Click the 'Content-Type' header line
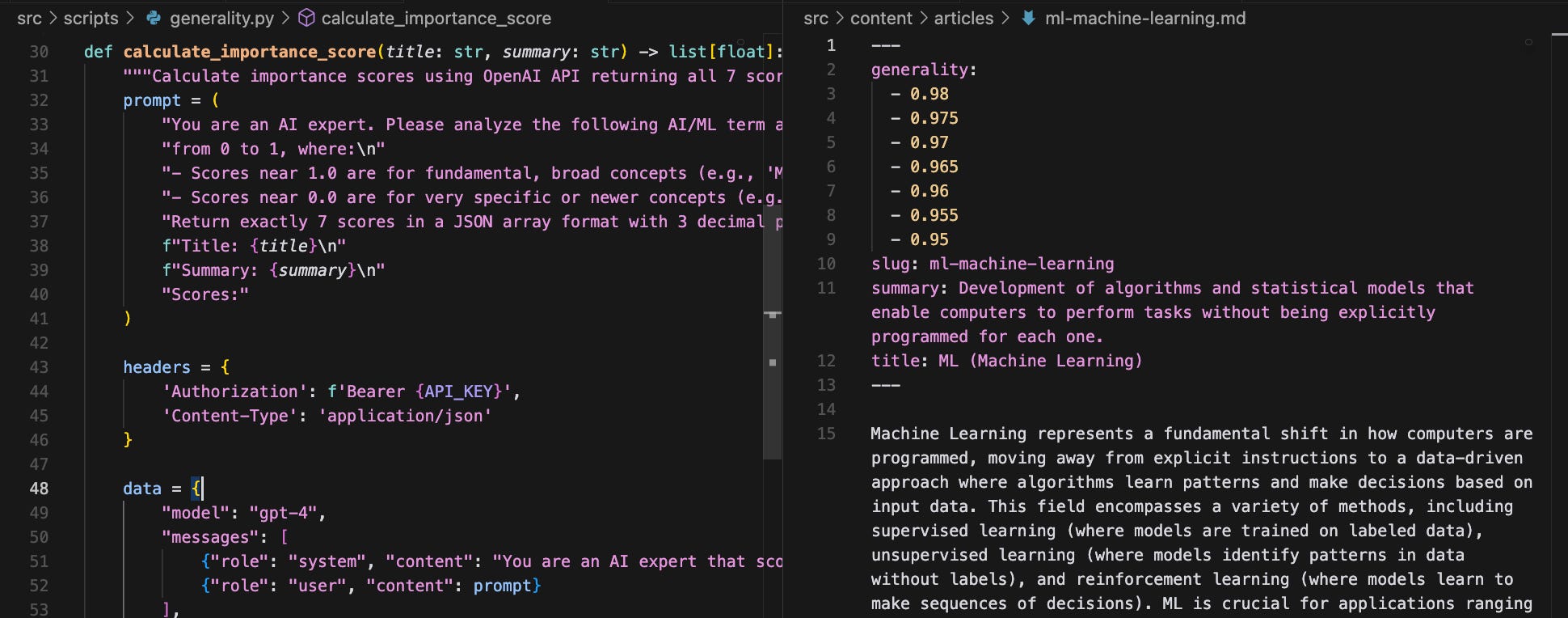 coord(327,416)
